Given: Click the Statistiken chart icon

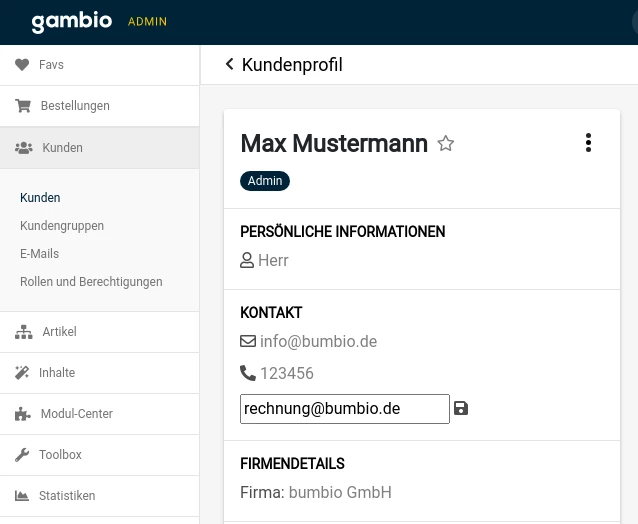Looking at the screenshot, I should (x=22, y=496).
